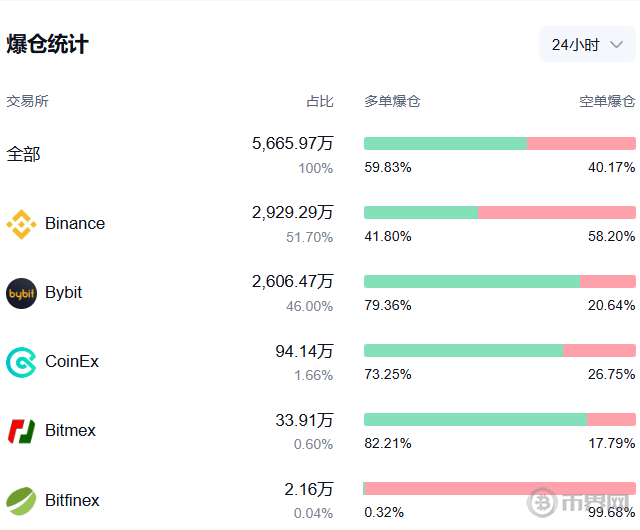Open the Binance exchange name link

75,224
